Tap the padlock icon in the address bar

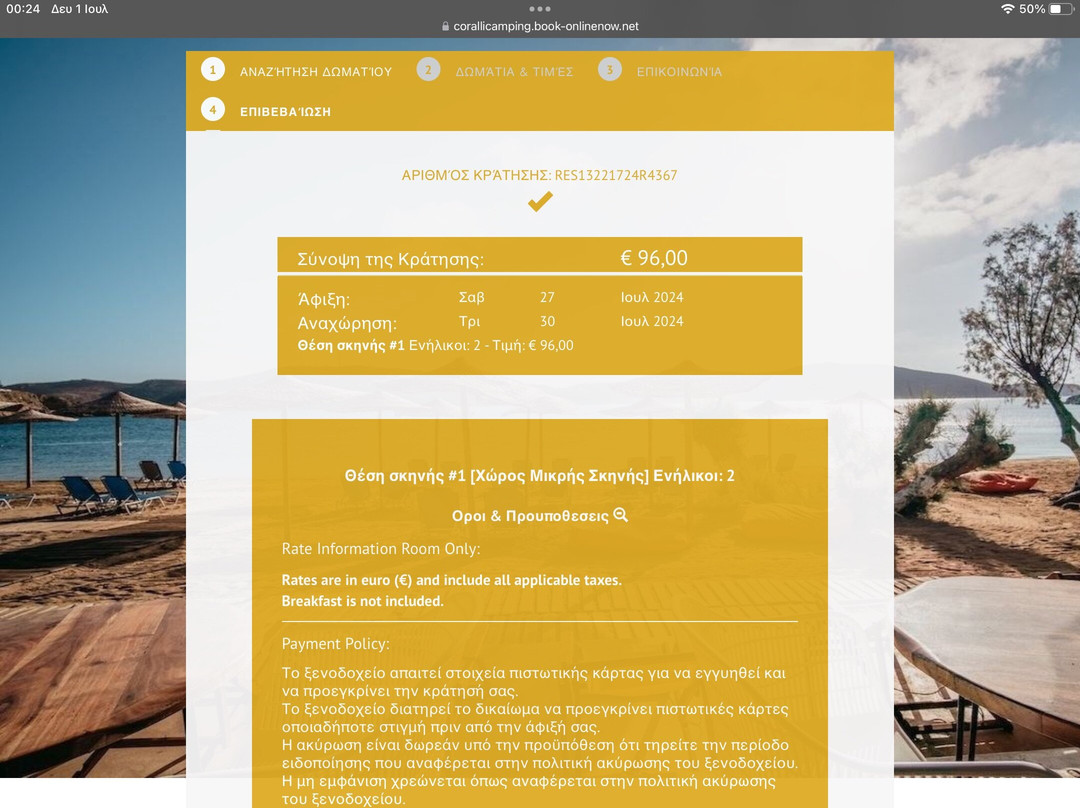(445, 27)
